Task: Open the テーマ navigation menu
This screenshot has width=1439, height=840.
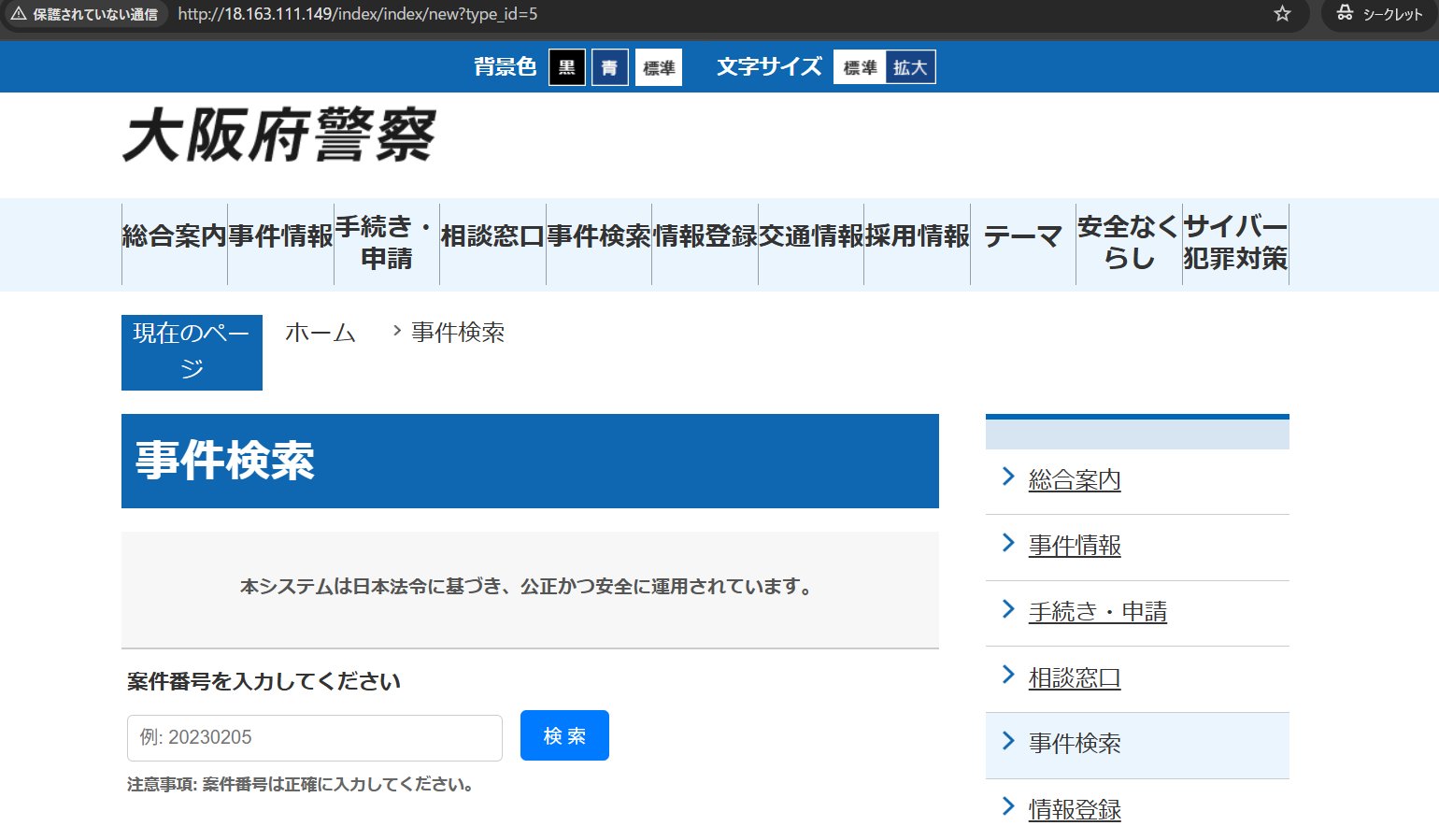Action: tap(1023, 236)
